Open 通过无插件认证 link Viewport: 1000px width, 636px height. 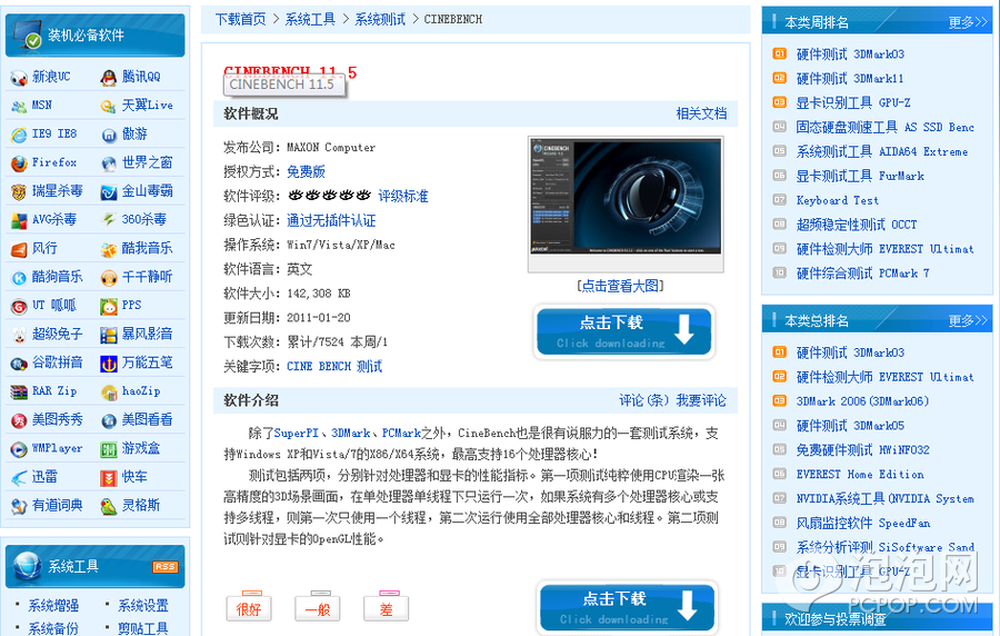pyautogui.click(x=332, y=221)
